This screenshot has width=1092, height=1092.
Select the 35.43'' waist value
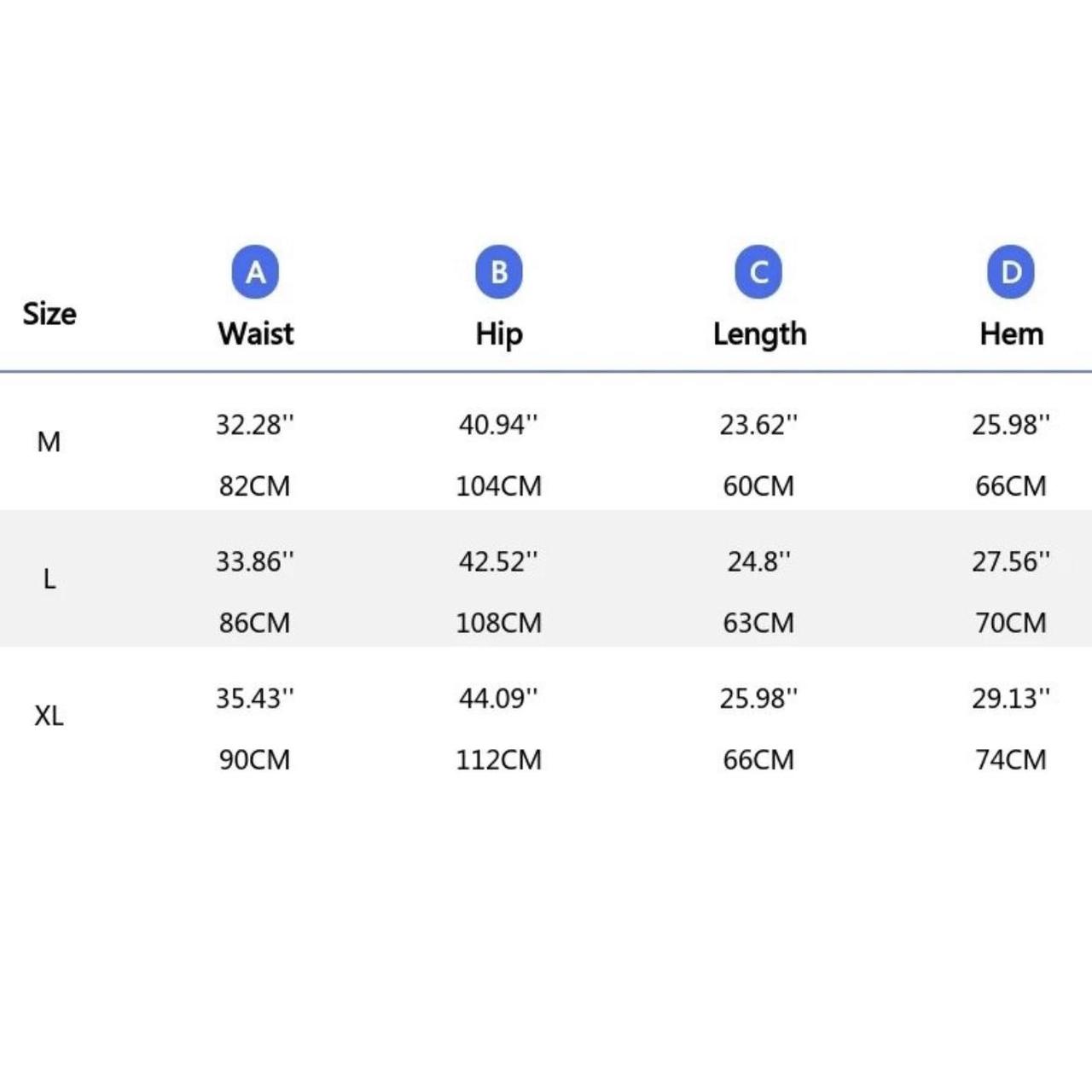(254, 698)
